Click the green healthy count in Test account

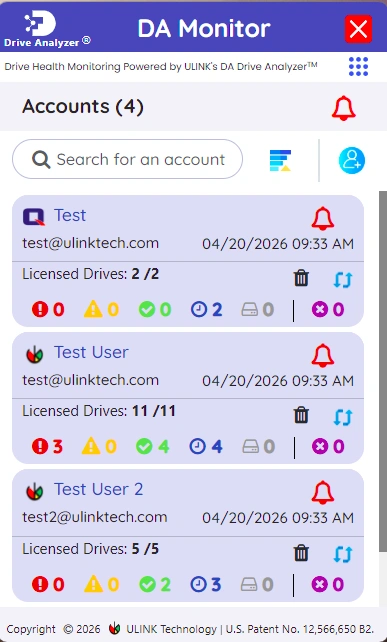[155, 310]
